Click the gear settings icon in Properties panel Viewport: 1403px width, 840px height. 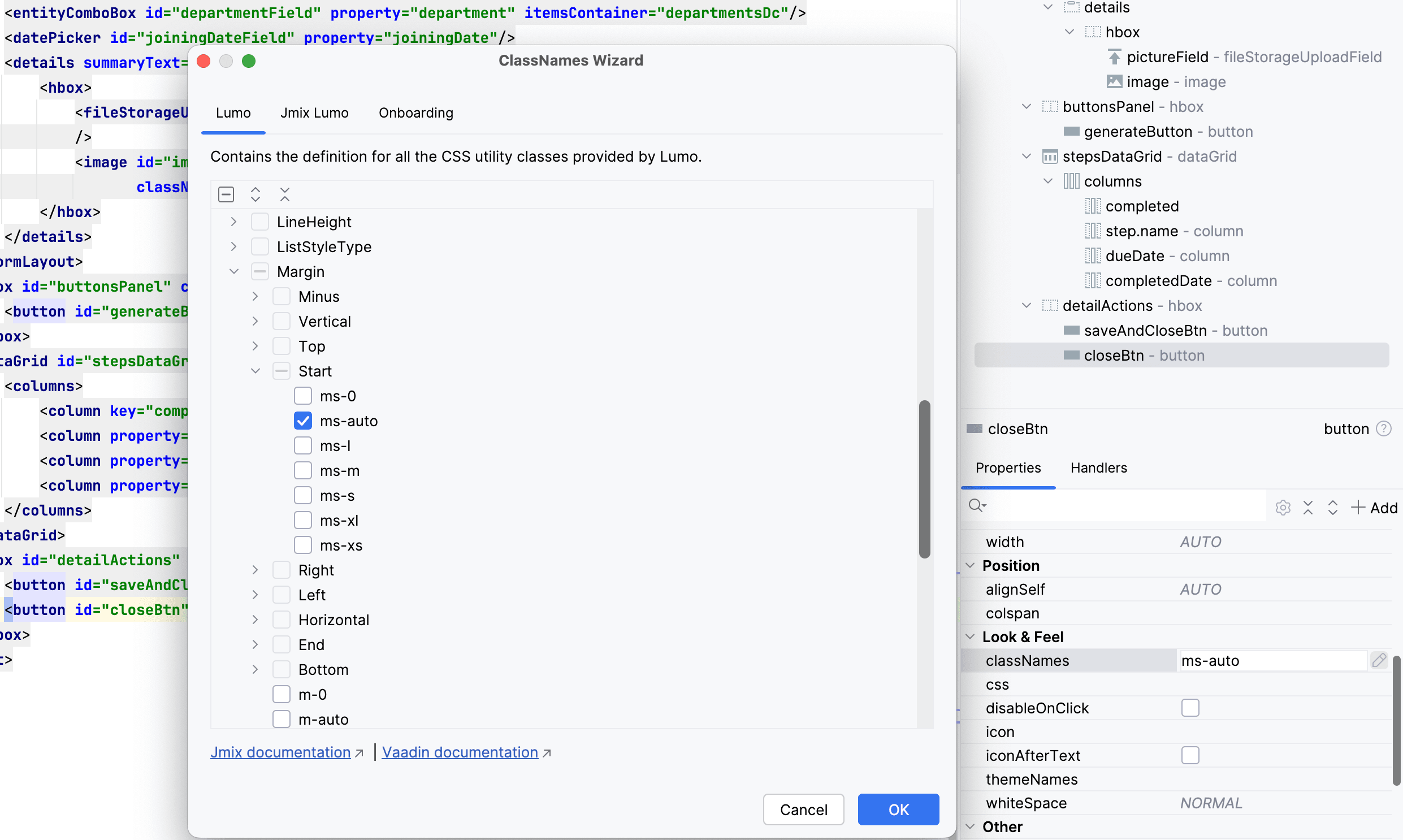1283,508
